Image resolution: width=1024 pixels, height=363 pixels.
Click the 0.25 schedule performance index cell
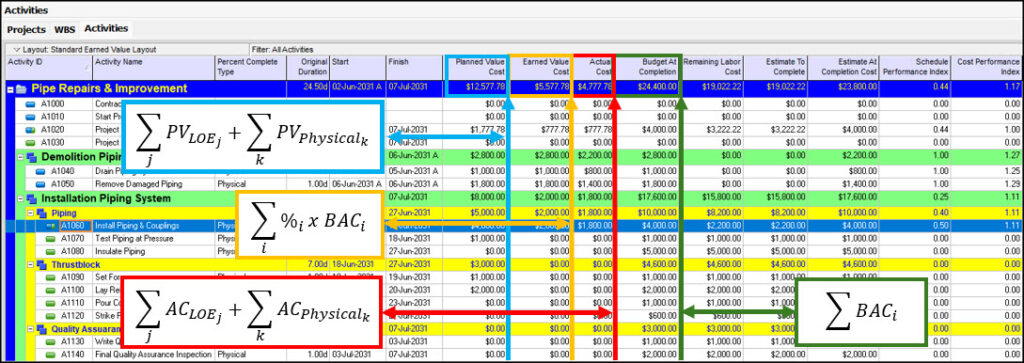pyautogui.click(x=940, y=198)
